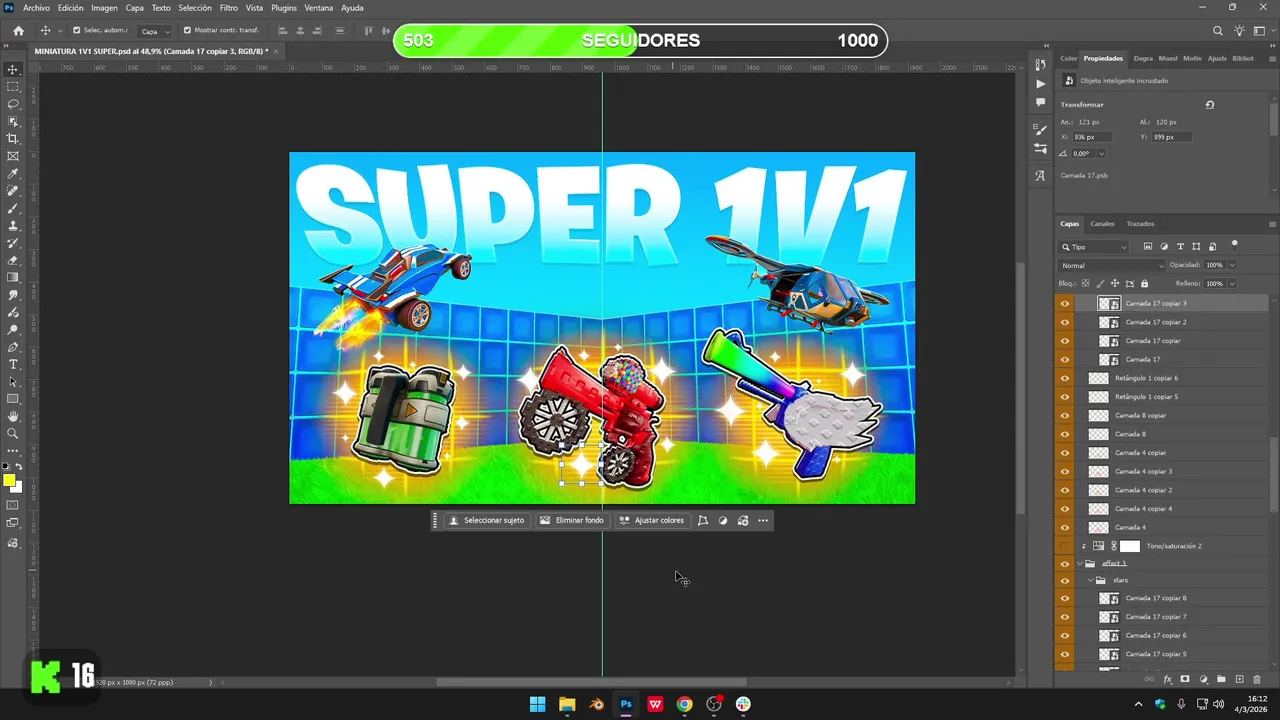Switch to the Color panel tab

[x=1069, y=58]
